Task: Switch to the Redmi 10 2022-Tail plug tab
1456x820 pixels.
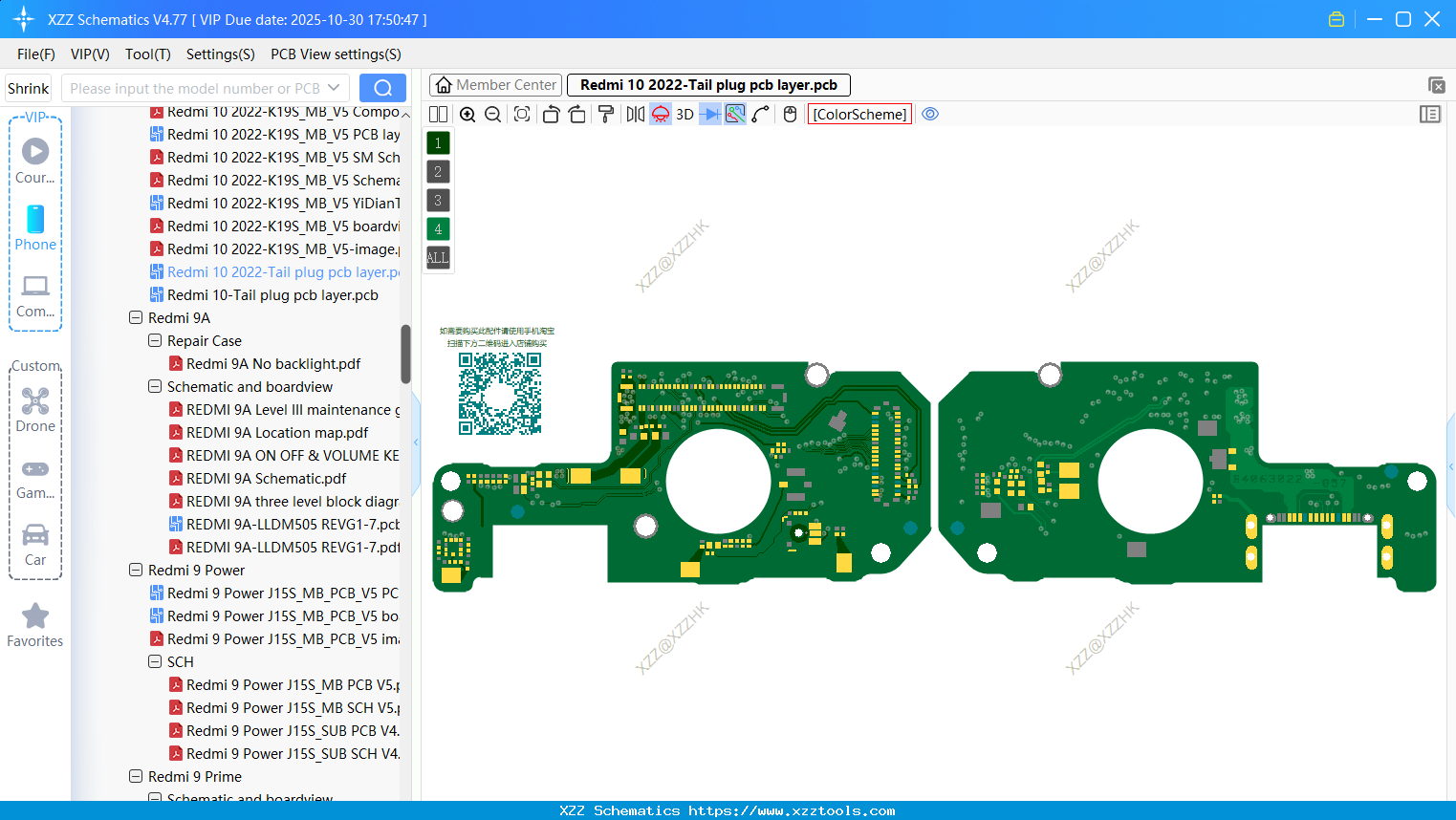Action: point(708,84)
